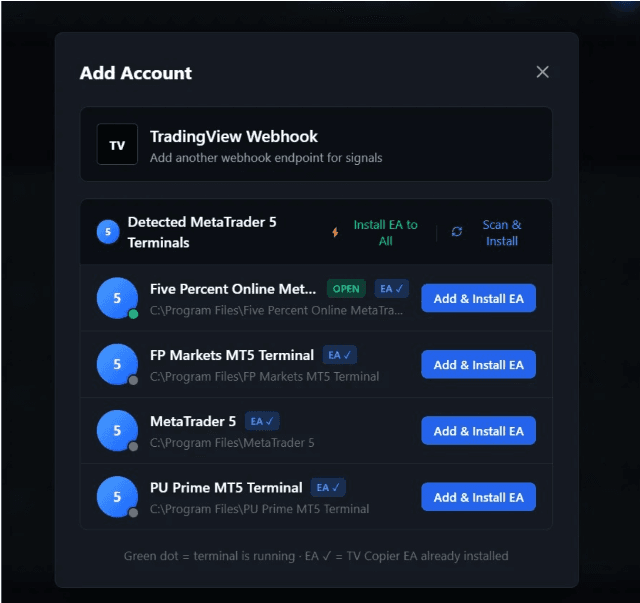Add & Install EA for PU Prime
640x603 pixels.
coord(478,497)
